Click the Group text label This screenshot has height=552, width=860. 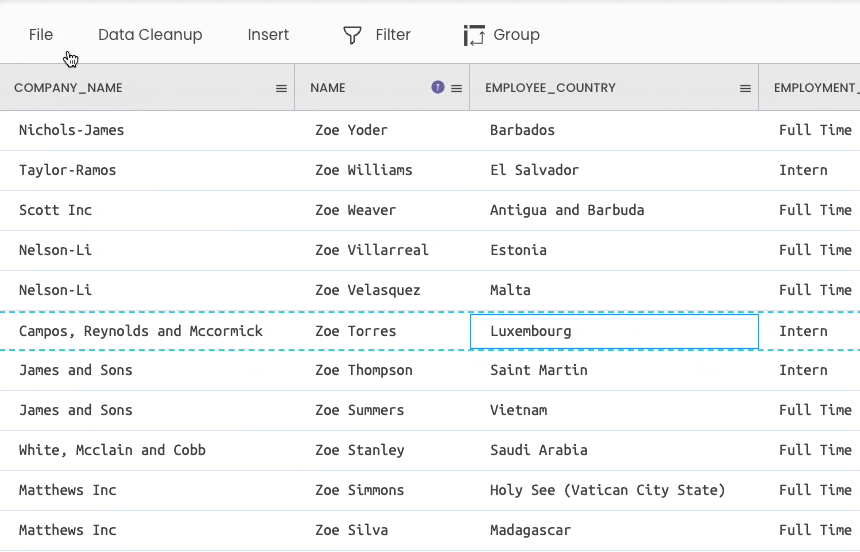pyautogui.click(x=516, y=35)
